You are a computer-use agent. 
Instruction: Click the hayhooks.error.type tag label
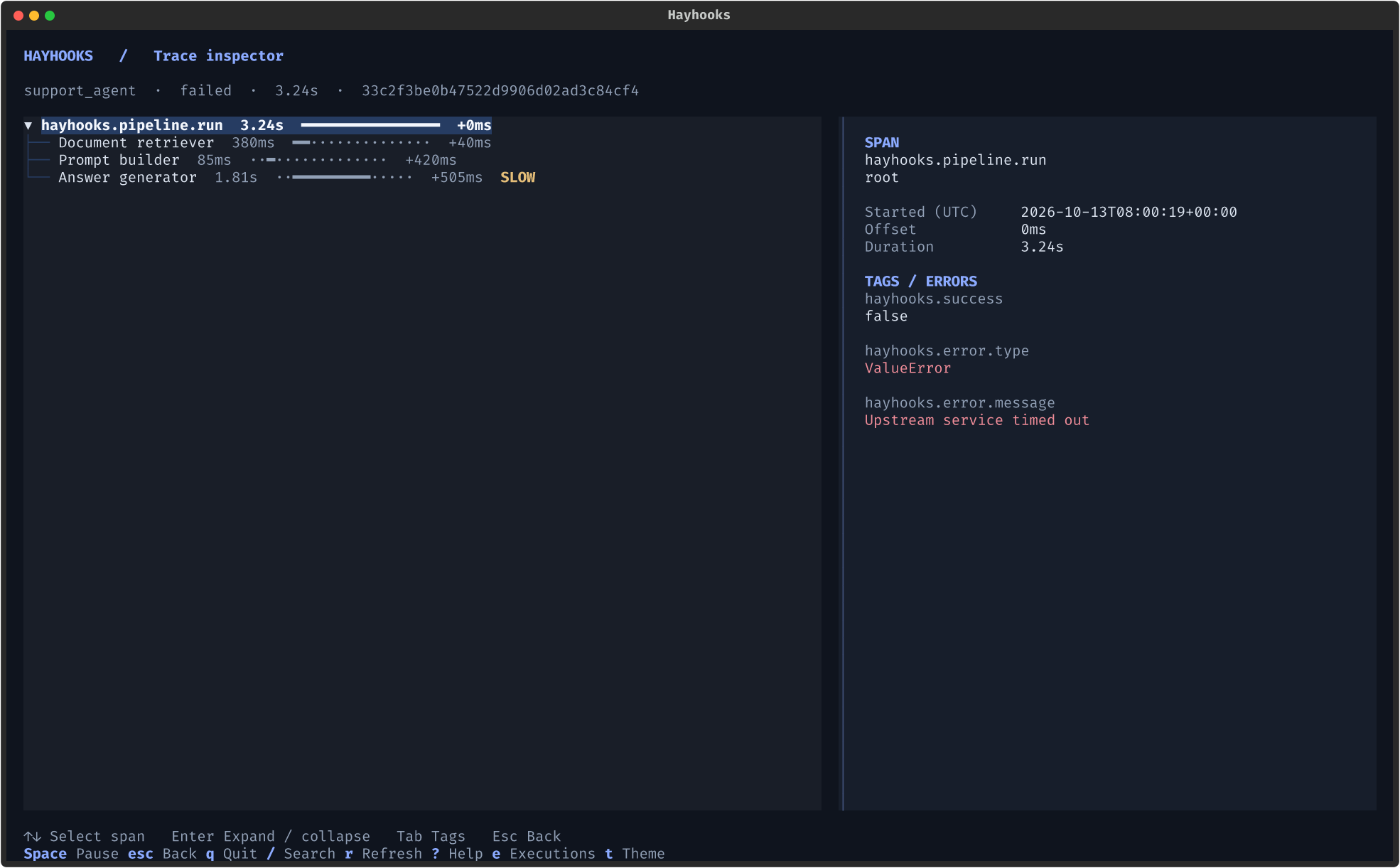tap(947, 351)
